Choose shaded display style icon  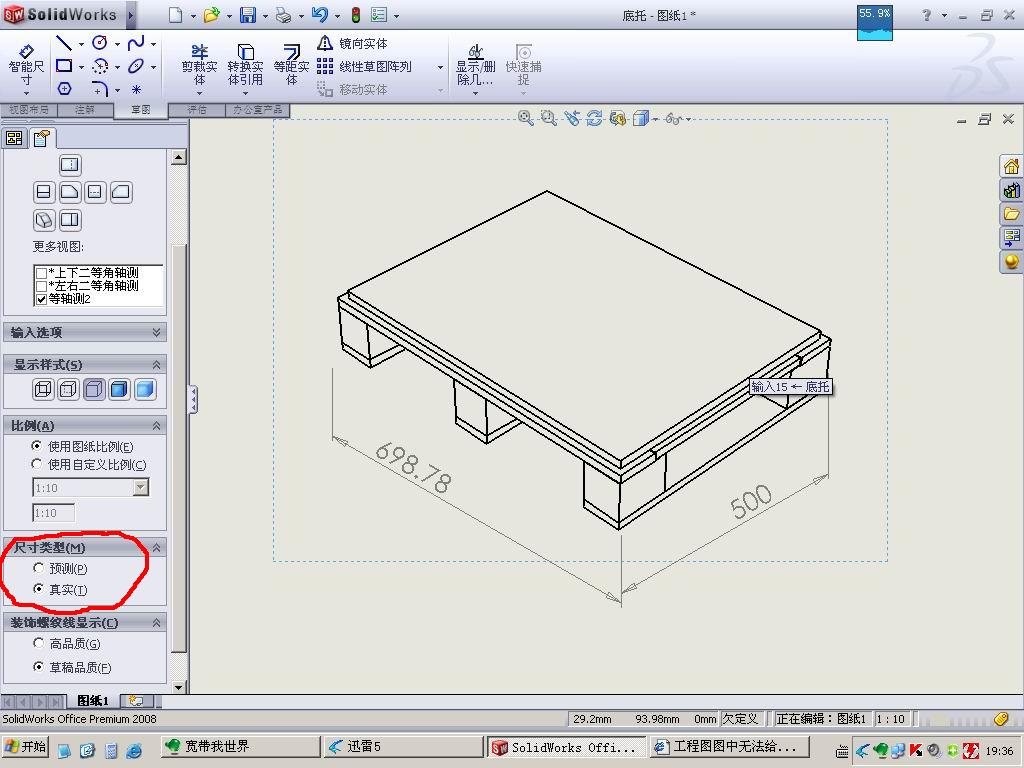click(x=145, y=390)
